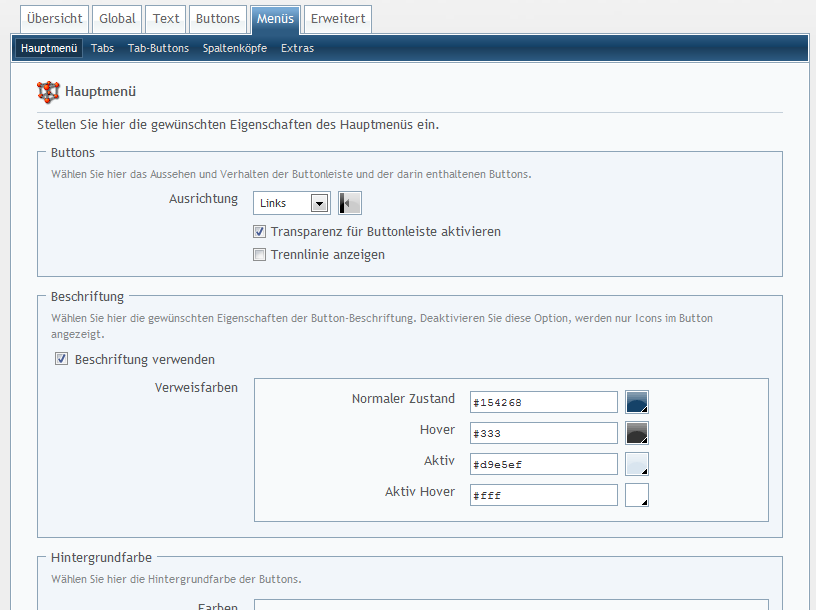Click the Normaler Zustand color input field
Image resolution: width=816 pixels, height=610 pixels.
543,402
